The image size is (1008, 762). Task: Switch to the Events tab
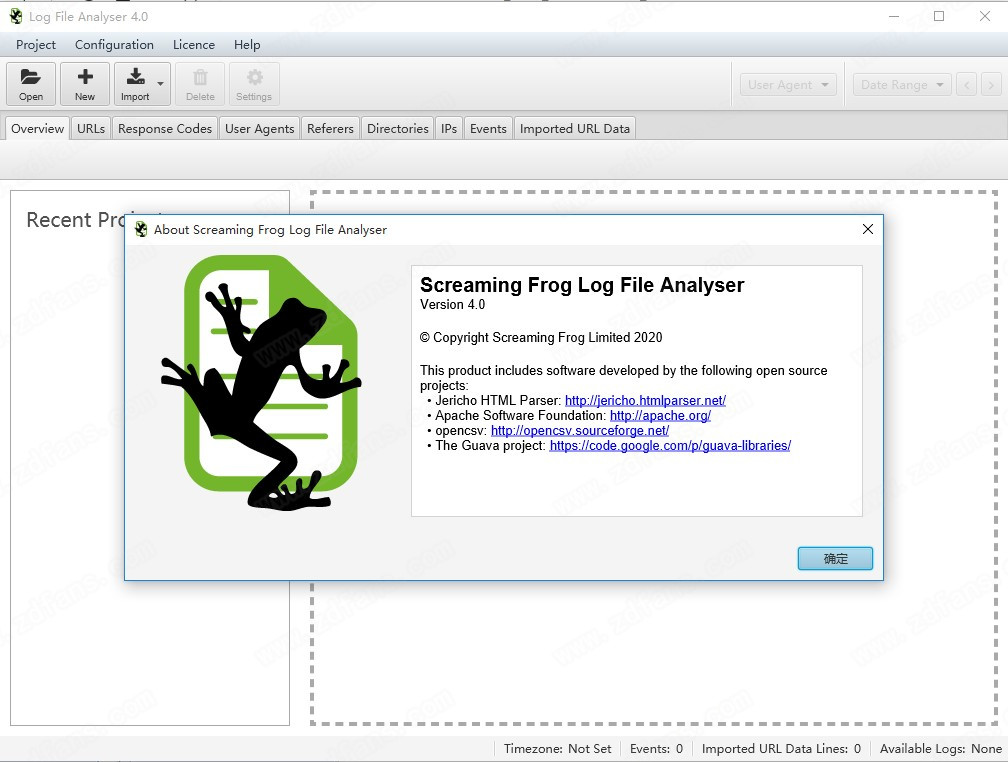488,129
